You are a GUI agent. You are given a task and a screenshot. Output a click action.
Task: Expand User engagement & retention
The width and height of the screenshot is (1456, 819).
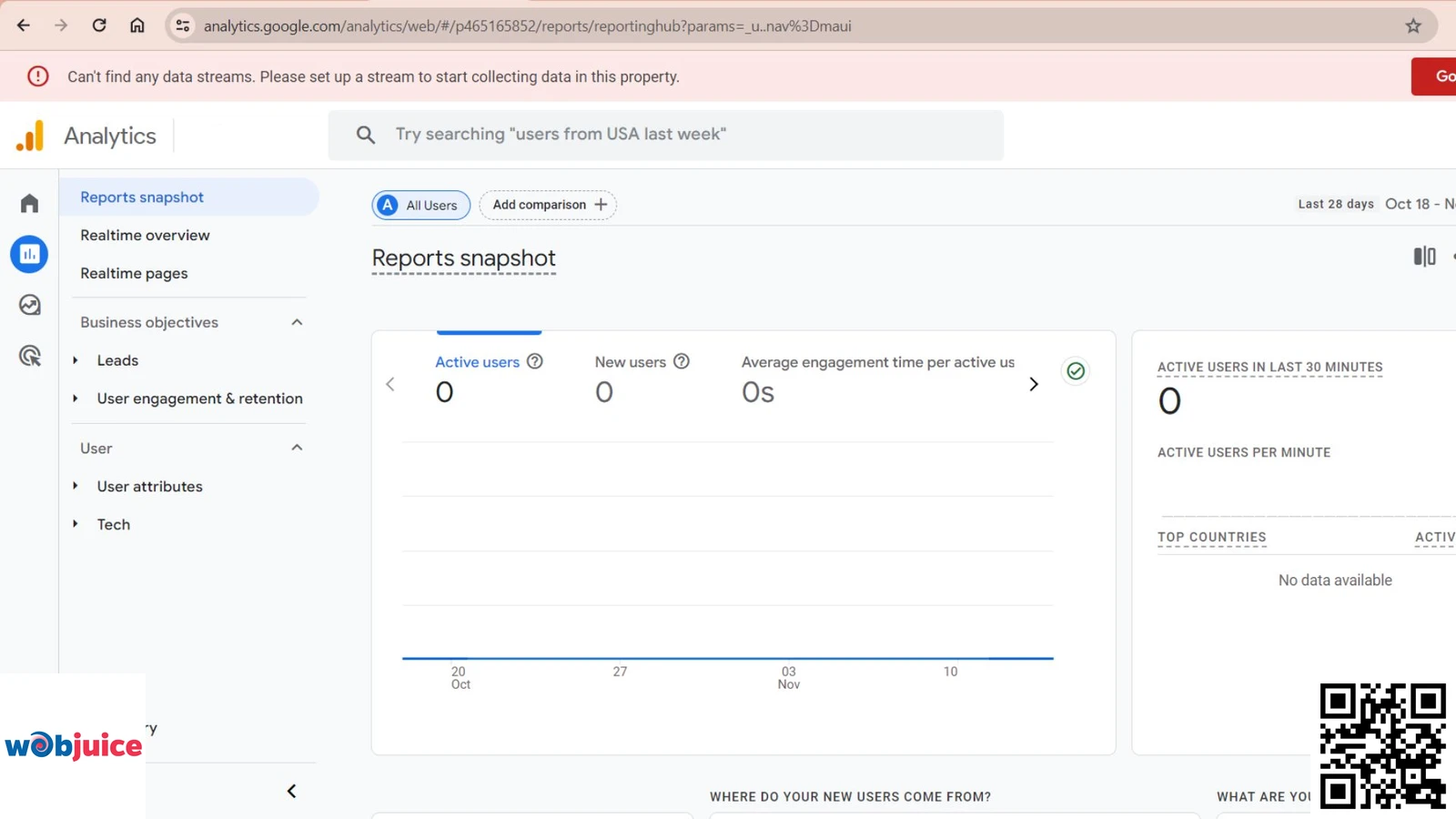[x=76, y=399]
